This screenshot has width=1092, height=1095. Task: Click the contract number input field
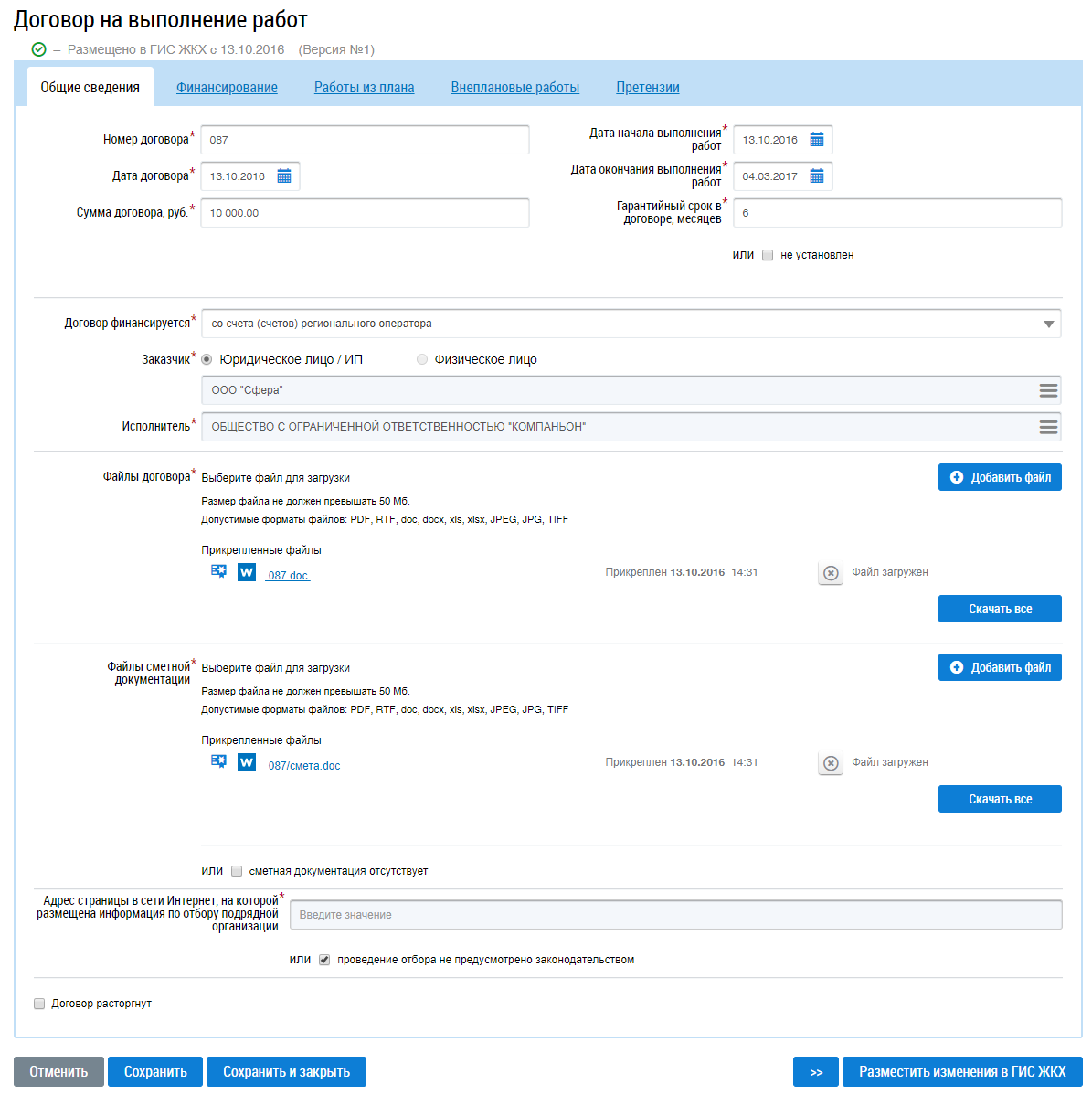point(365,140)
